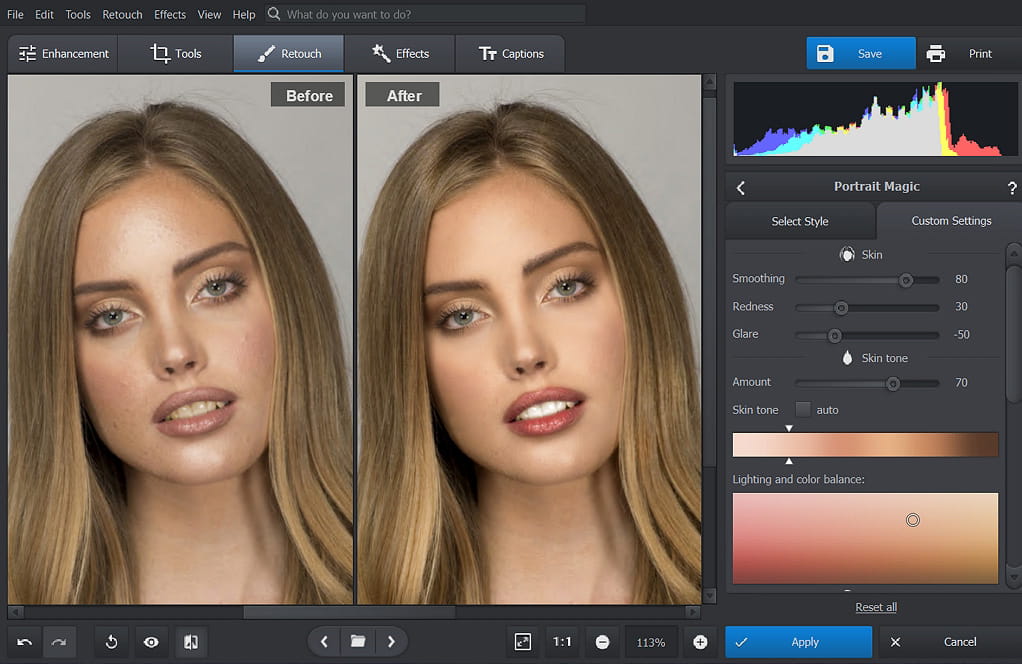Open the folder browse icon
Image resolution: width=1022 pixels, height=664 pixels.
pos(357,642)
